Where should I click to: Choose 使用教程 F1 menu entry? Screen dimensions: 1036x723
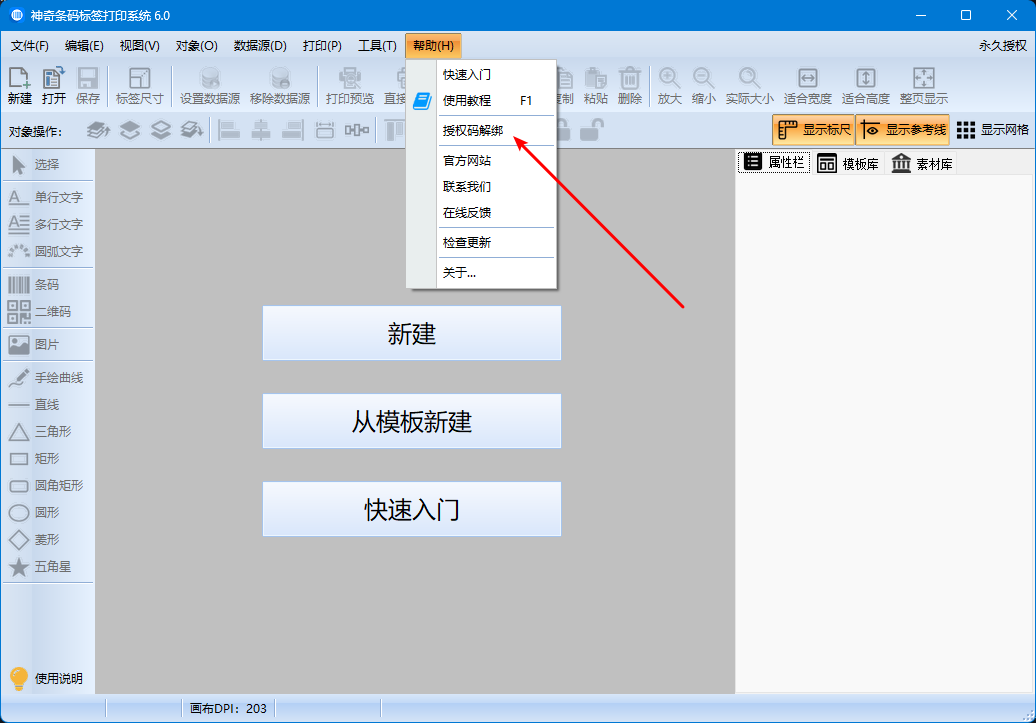coord(482,100)
